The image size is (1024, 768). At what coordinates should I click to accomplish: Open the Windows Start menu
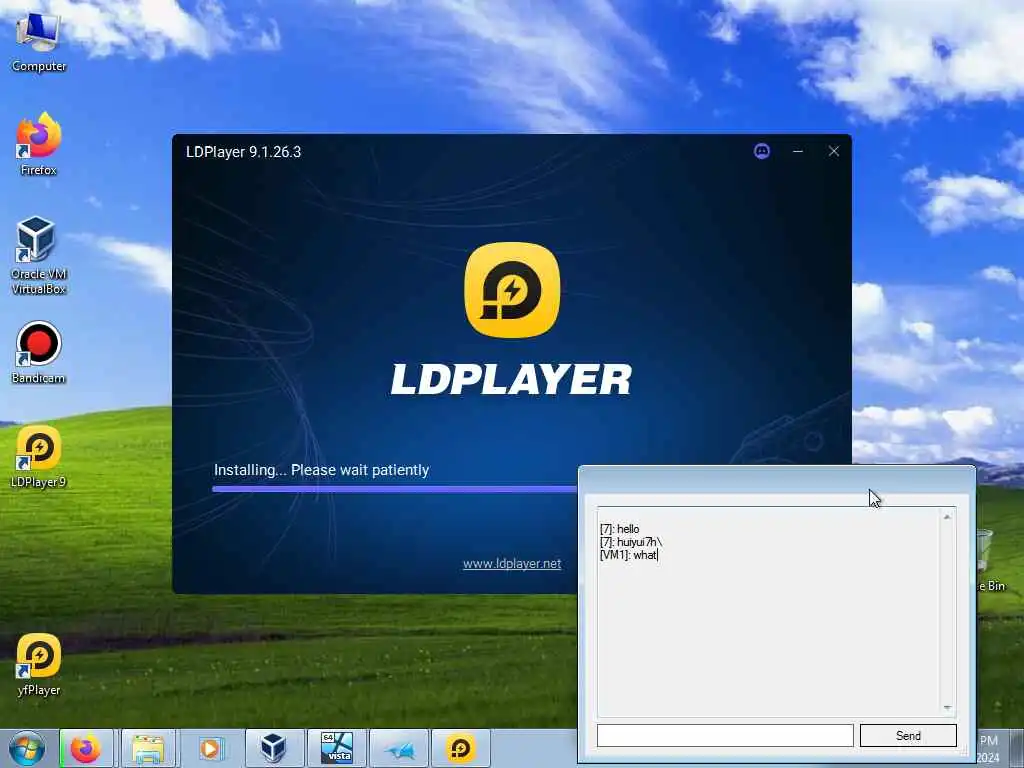27,748
